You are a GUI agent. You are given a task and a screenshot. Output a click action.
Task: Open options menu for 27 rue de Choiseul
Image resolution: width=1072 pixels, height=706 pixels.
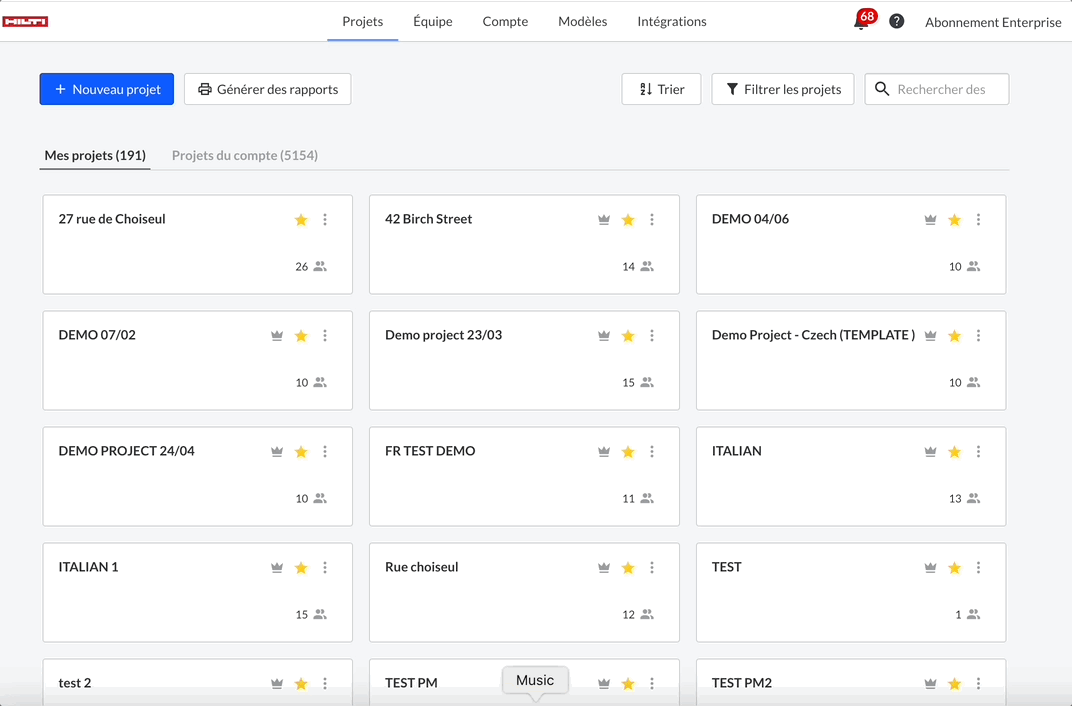[325, 219]
